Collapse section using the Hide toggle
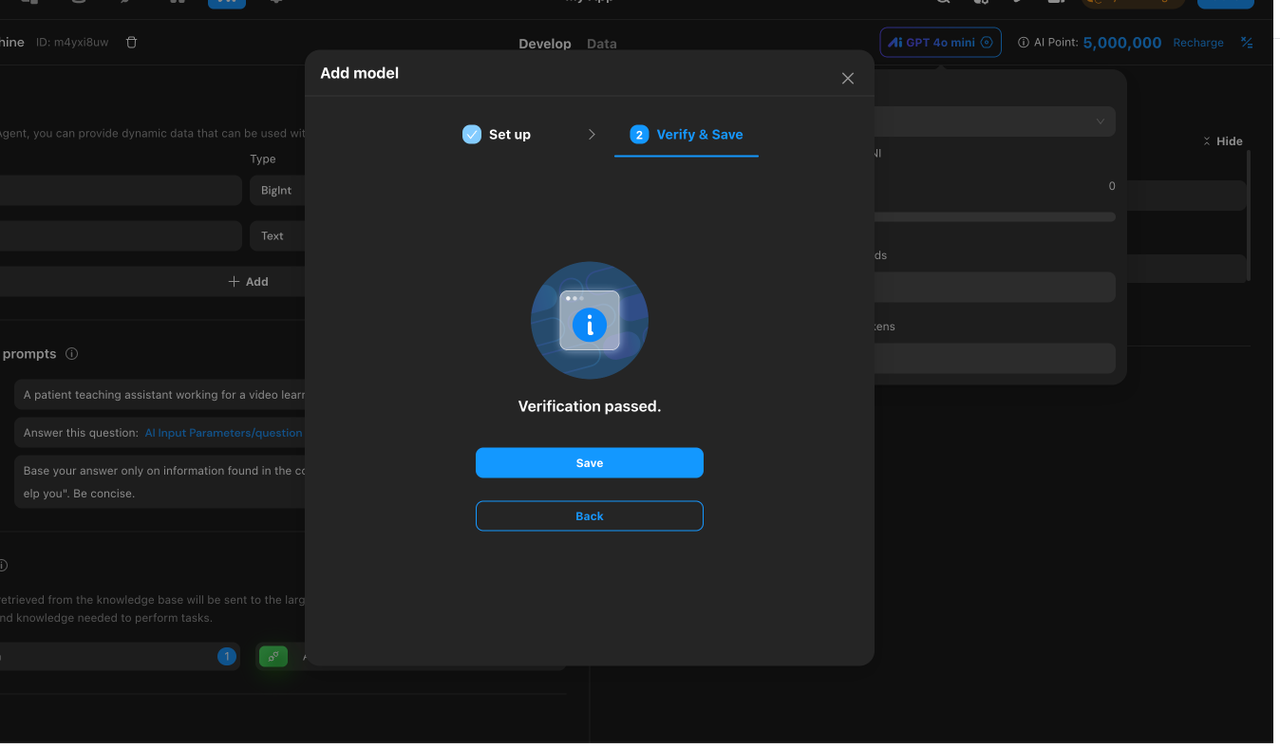 tap(1222, 141)
